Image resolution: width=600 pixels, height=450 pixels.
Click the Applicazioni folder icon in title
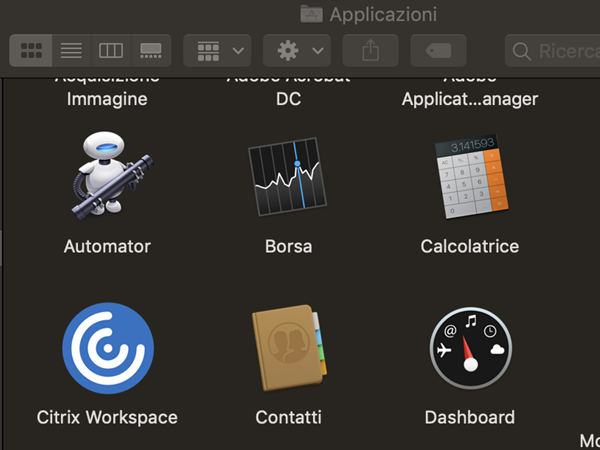tap(311, 14)
